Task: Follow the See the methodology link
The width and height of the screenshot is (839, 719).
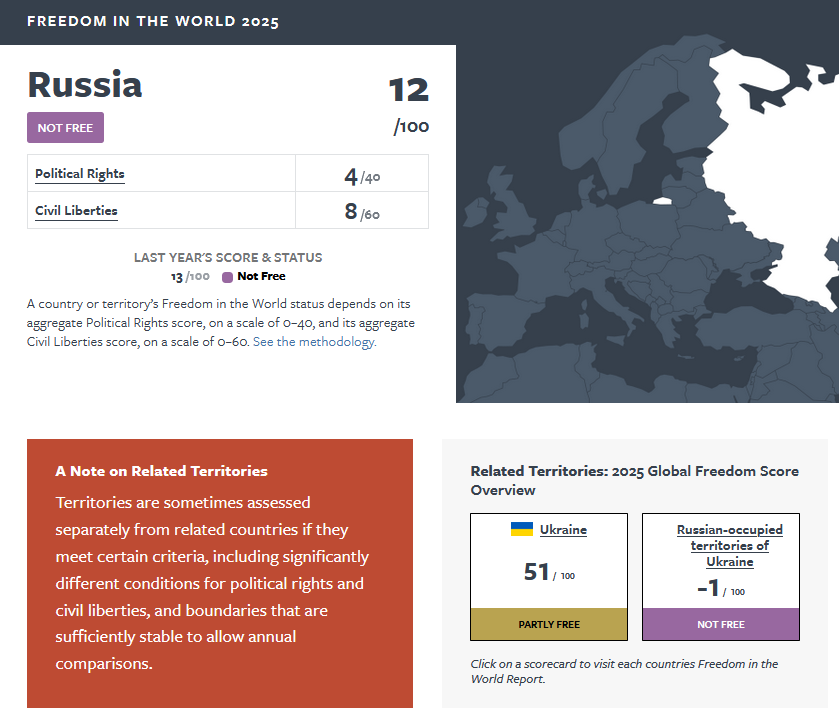Action: (315, 342)
